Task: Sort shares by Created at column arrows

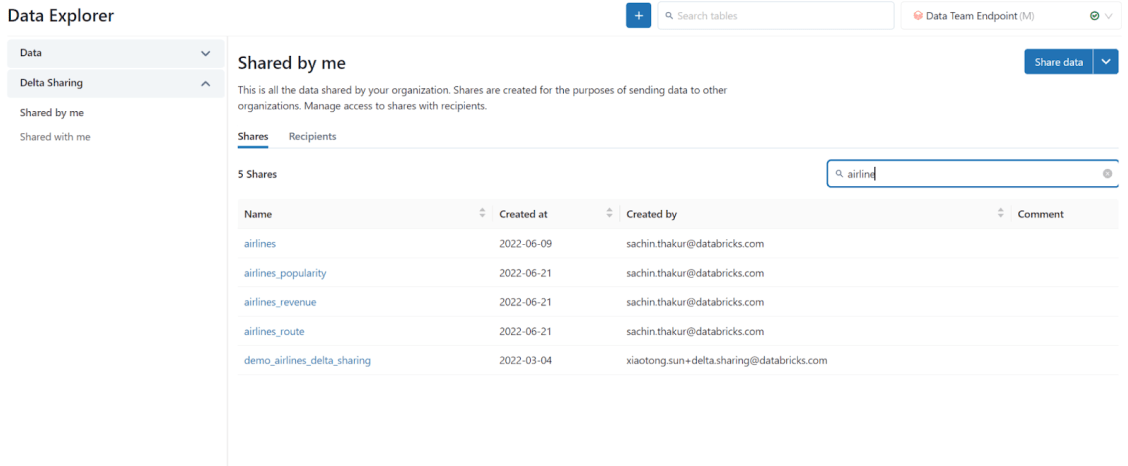Action: click(609, 214)
